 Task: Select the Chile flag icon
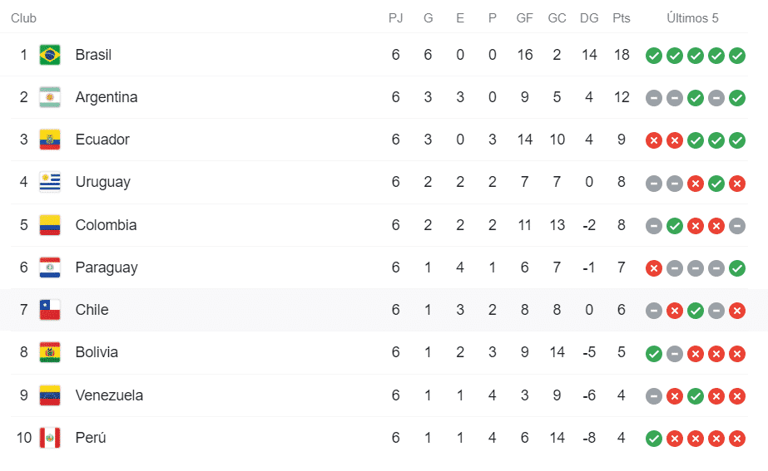50,310
